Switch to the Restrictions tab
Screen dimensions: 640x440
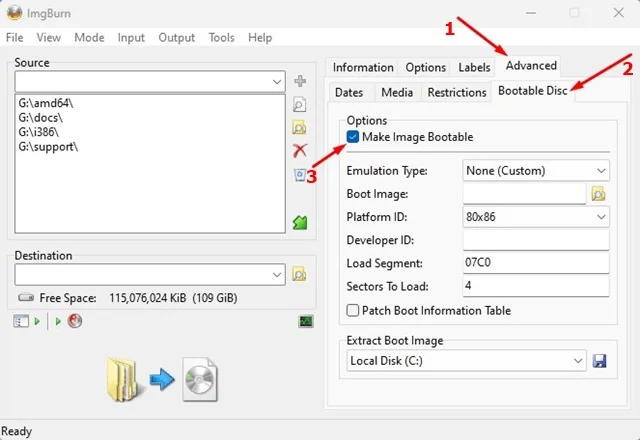[x=456, y=93]
